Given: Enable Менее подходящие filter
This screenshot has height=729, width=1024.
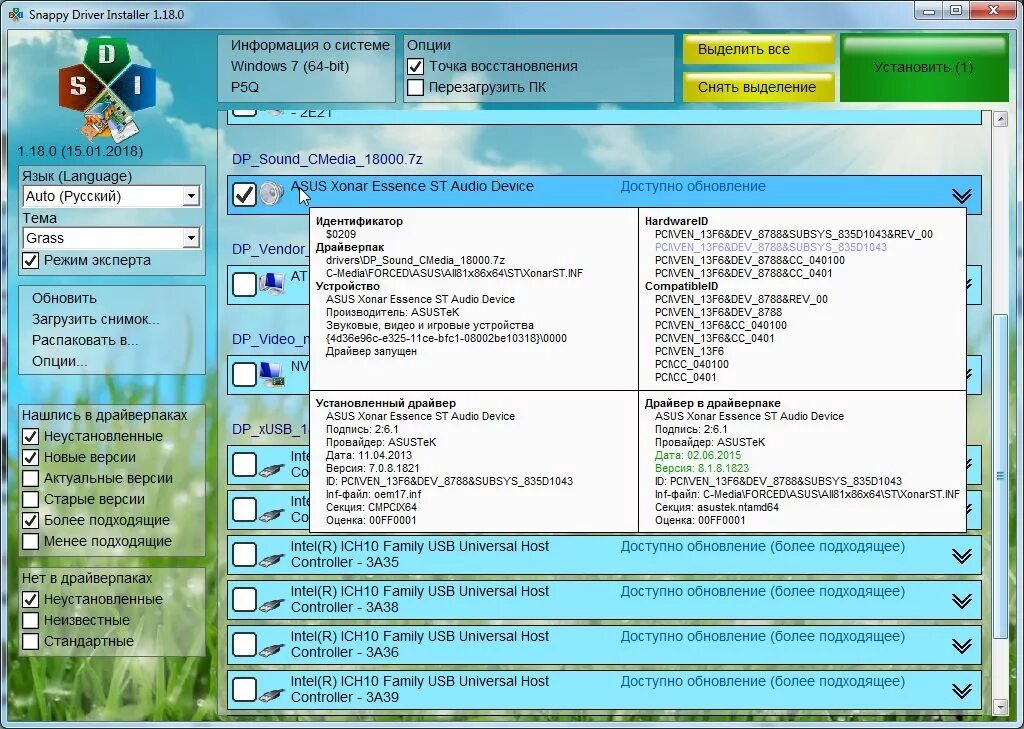Looking at the screenshot, I should [30, 542].
